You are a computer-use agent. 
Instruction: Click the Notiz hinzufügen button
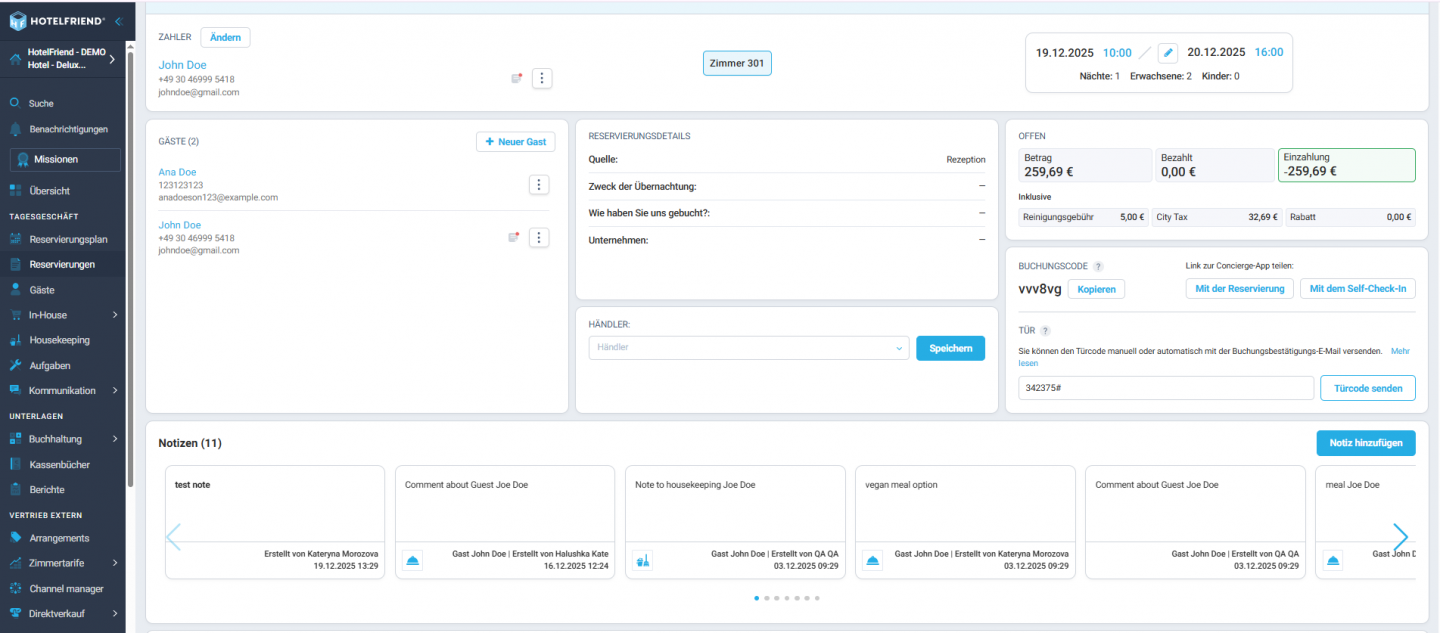click(1365, 443)
